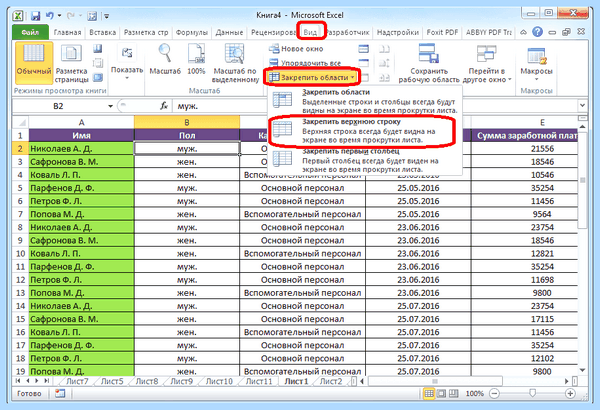The image size is (600, 410).
Task: Choose Закрепить первый столбец option
Action: [x=365, y=160]
